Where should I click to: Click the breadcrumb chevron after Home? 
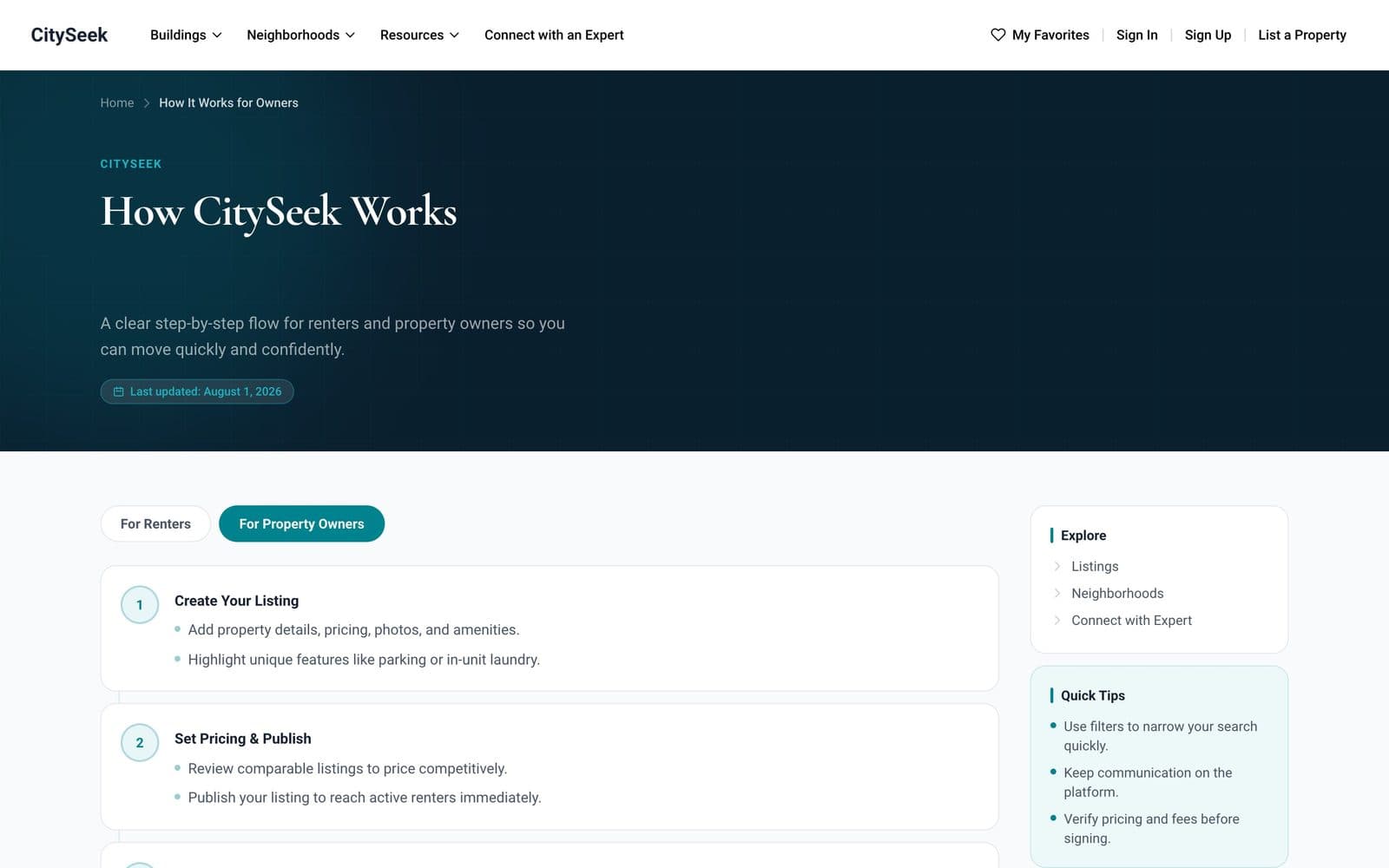(147, 102)
